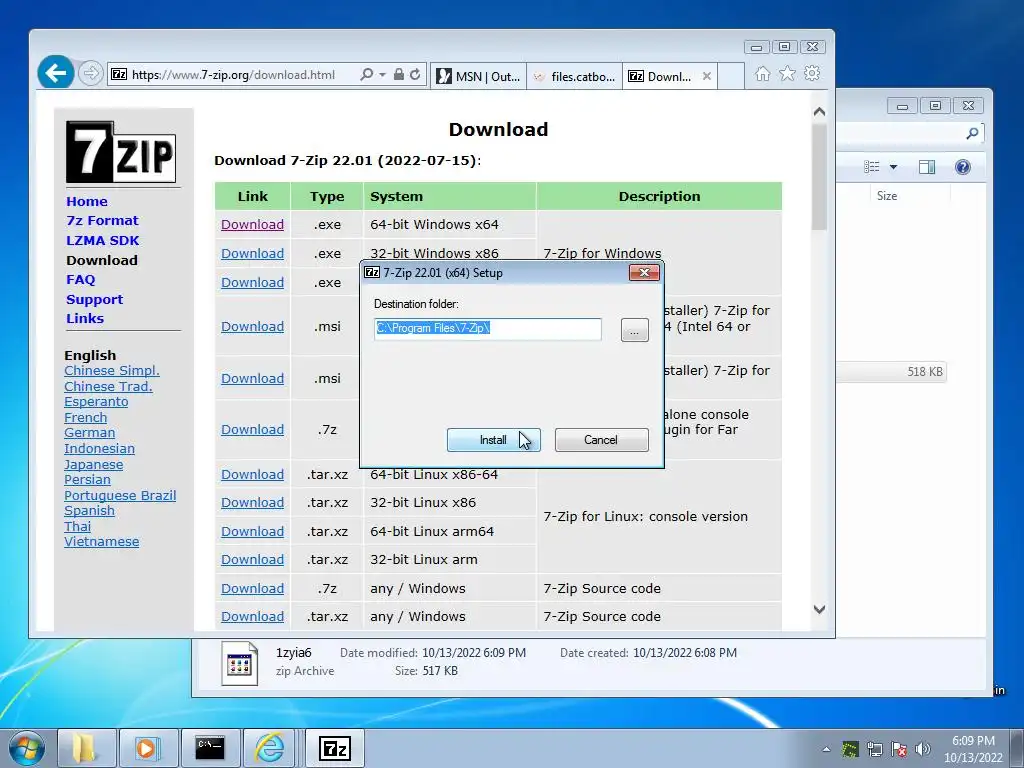The height and width of the screenshot is (768, 1024).
Task: Open Internet Explorer taskbar icon
Action: pos(270,748)
